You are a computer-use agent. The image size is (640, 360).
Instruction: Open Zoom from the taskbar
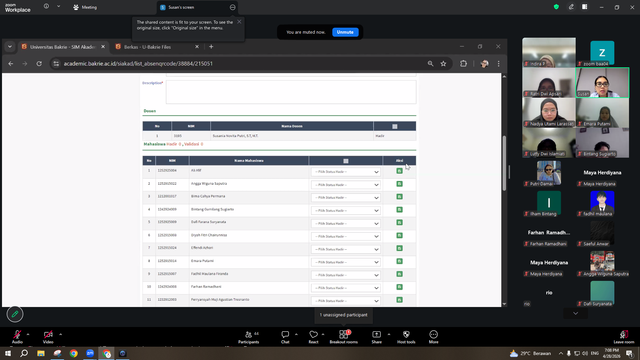coord(90,353)
